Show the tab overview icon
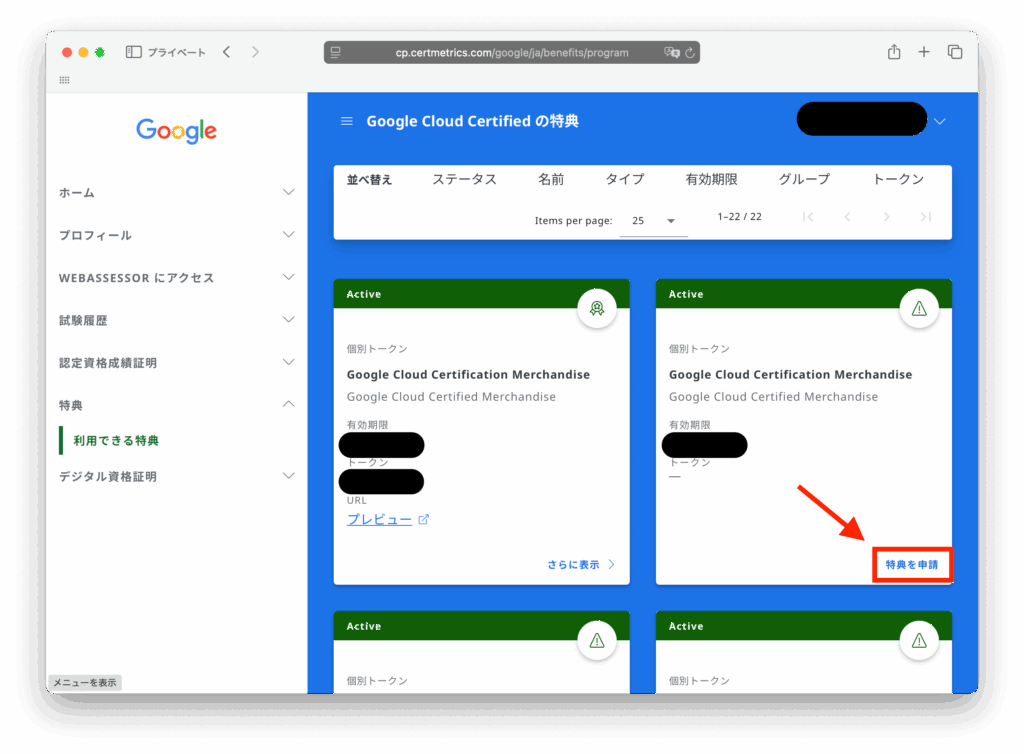Viewport: 1024px width, 754px height. (x=955, y=52)
